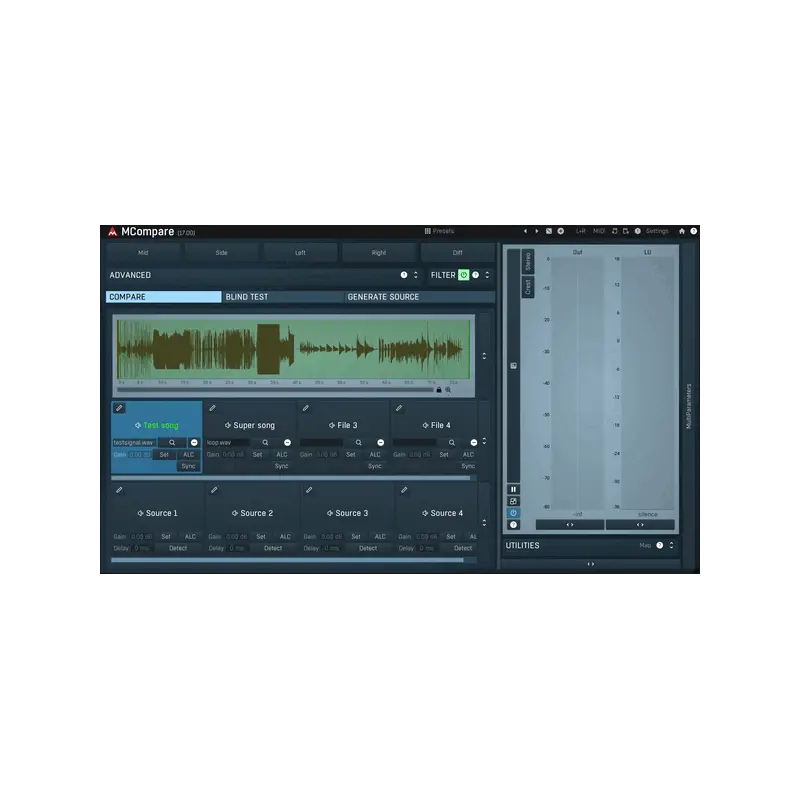800x800 pixels.
Task: Open help for the Filter section
Action: [476, 275]
